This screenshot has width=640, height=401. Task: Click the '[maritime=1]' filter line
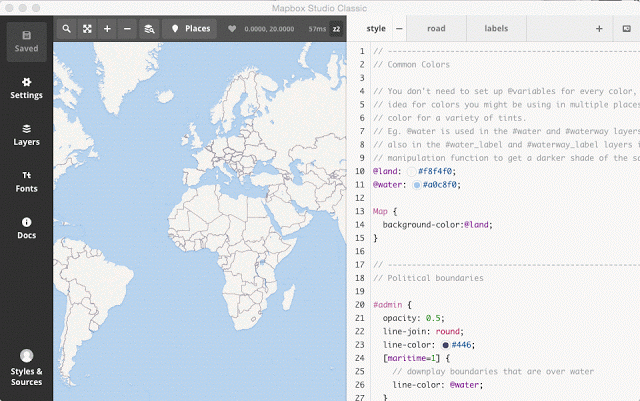tap(416, 358)
